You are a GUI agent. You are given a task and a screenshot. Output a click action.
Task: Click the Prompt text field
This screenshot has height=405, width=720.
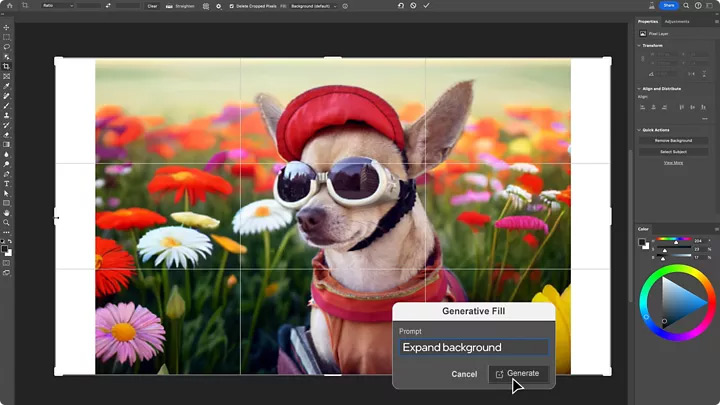pos(473,348)
